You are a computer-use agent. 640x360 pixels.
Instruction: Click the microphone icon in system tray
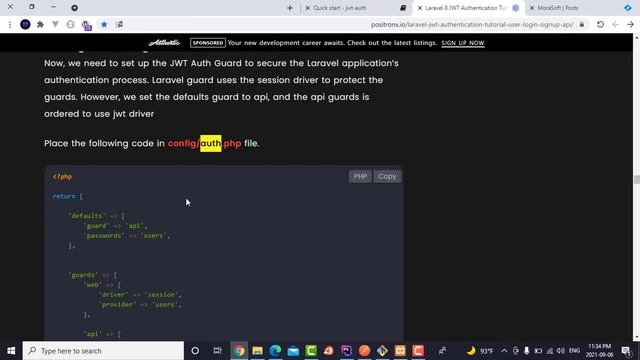[x=527, y=351]
